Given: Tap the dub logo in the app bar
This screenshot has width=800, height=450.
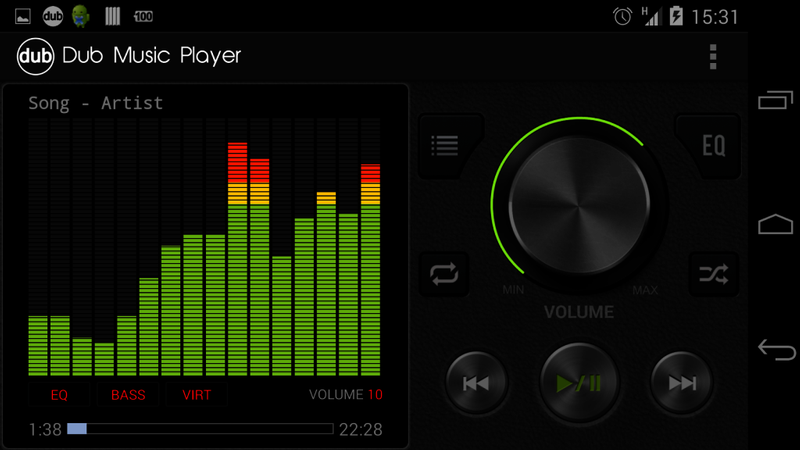Looking at the screenshot, I should coord(35,56).
